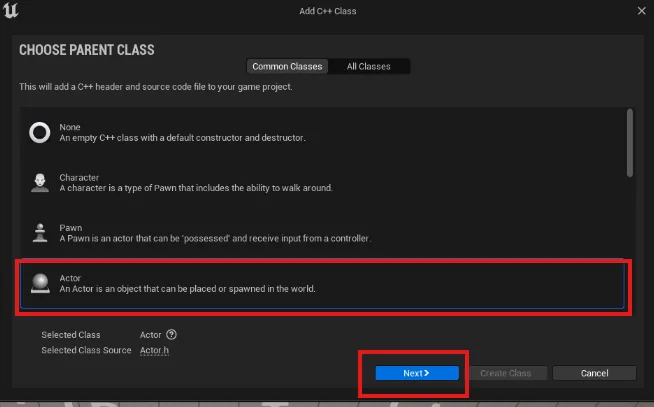Select the Actor sphere icon
The height and width of the screenshot is (407, 654).
40,283
